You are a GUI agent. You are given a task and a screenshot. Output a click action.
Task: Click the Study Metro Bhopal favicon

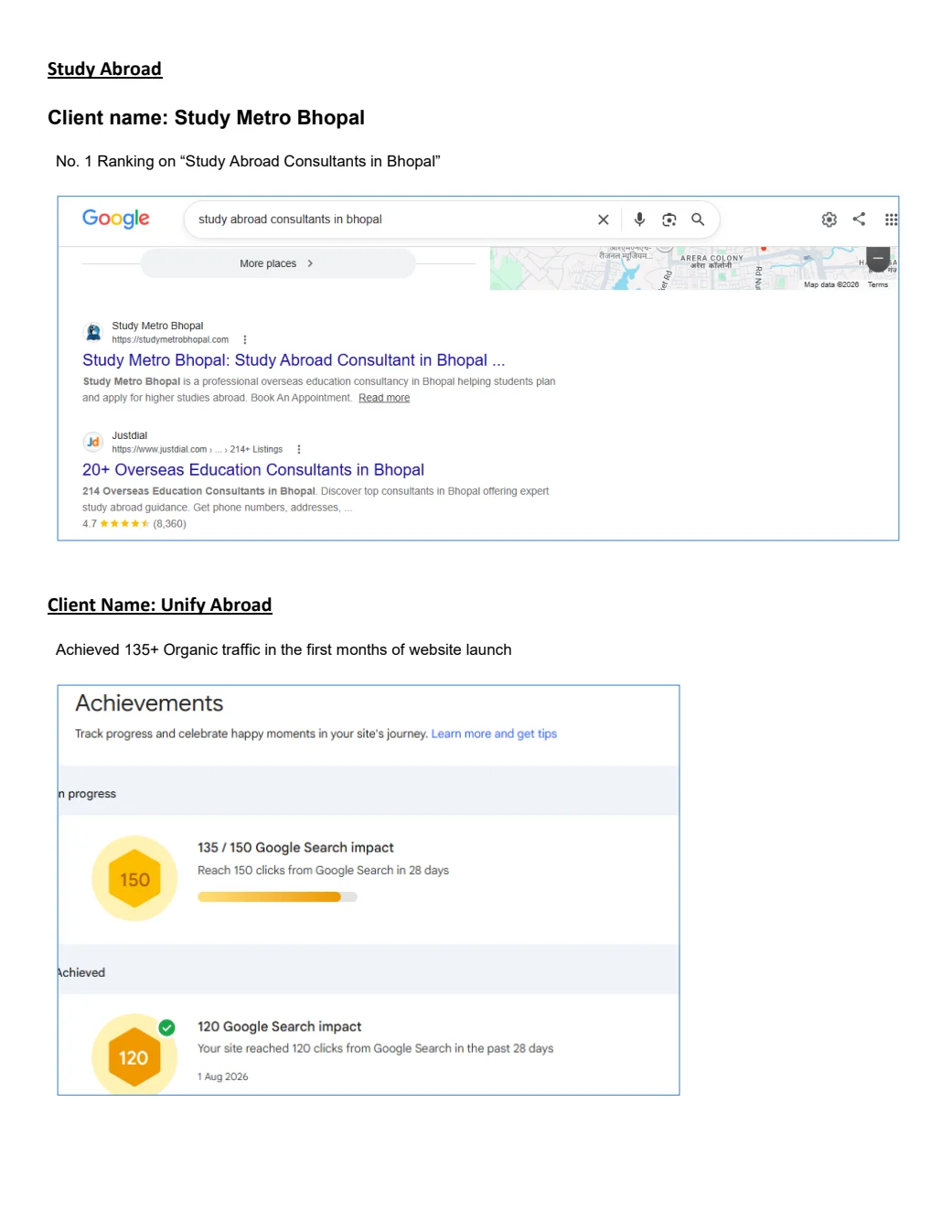tap(92, 332)
